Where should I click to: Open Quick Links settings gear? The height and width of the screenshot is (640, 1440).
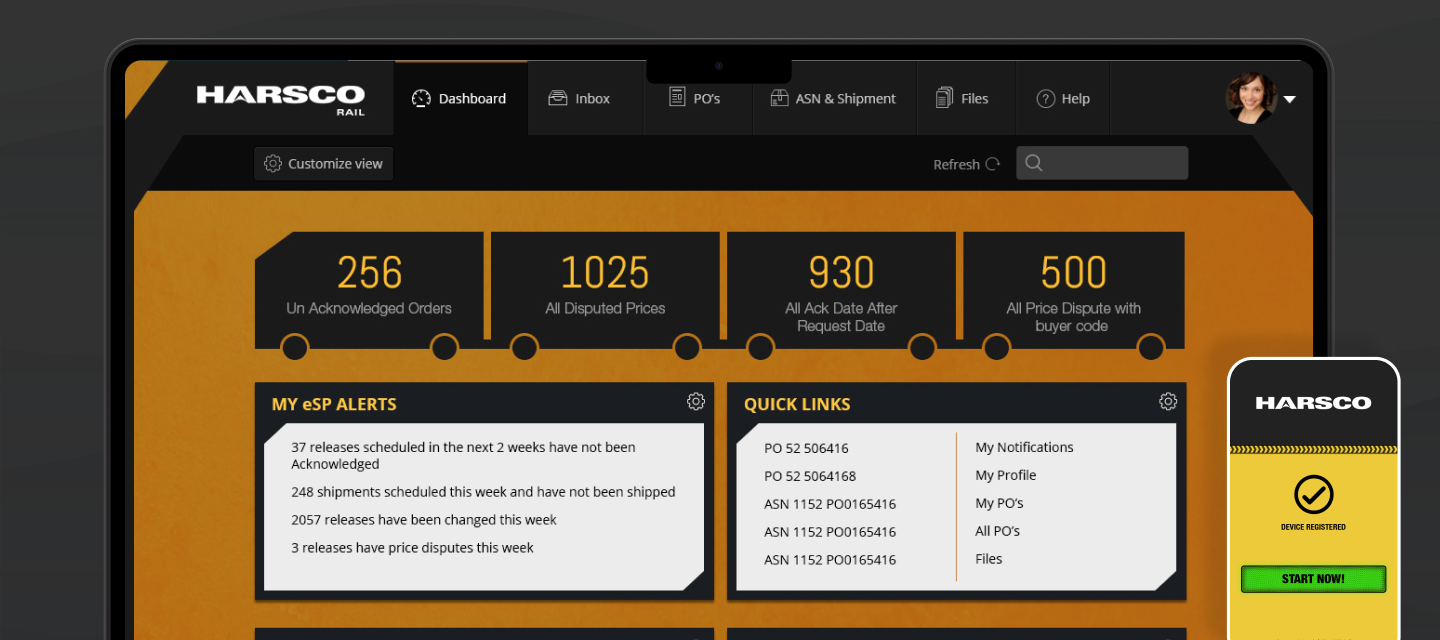click(1168, 401)
